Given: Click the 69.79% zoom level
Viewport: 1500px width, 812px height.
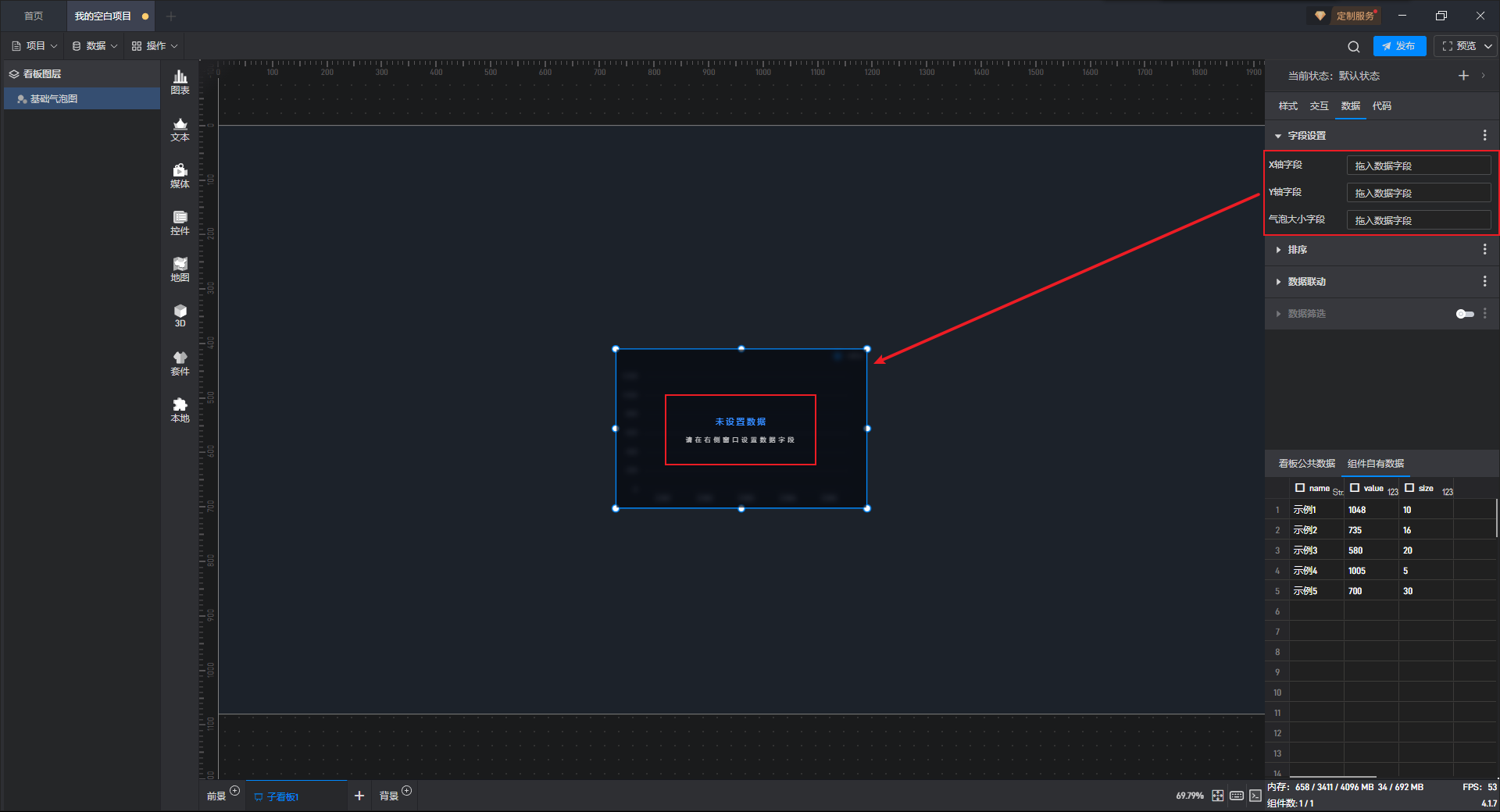Looking at the screenshot, I should pos(1189,796).
